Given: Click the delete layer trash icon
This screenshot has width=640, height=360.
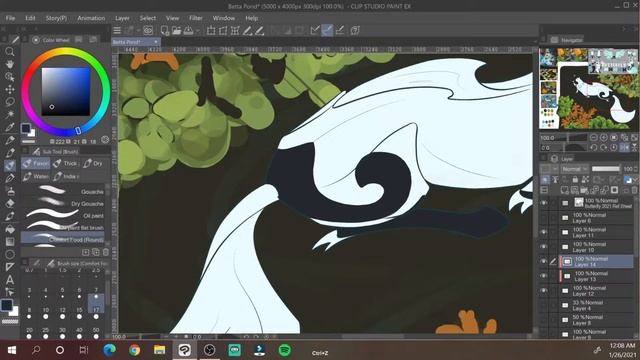Looking at the screenshot, I should (635, 190).
